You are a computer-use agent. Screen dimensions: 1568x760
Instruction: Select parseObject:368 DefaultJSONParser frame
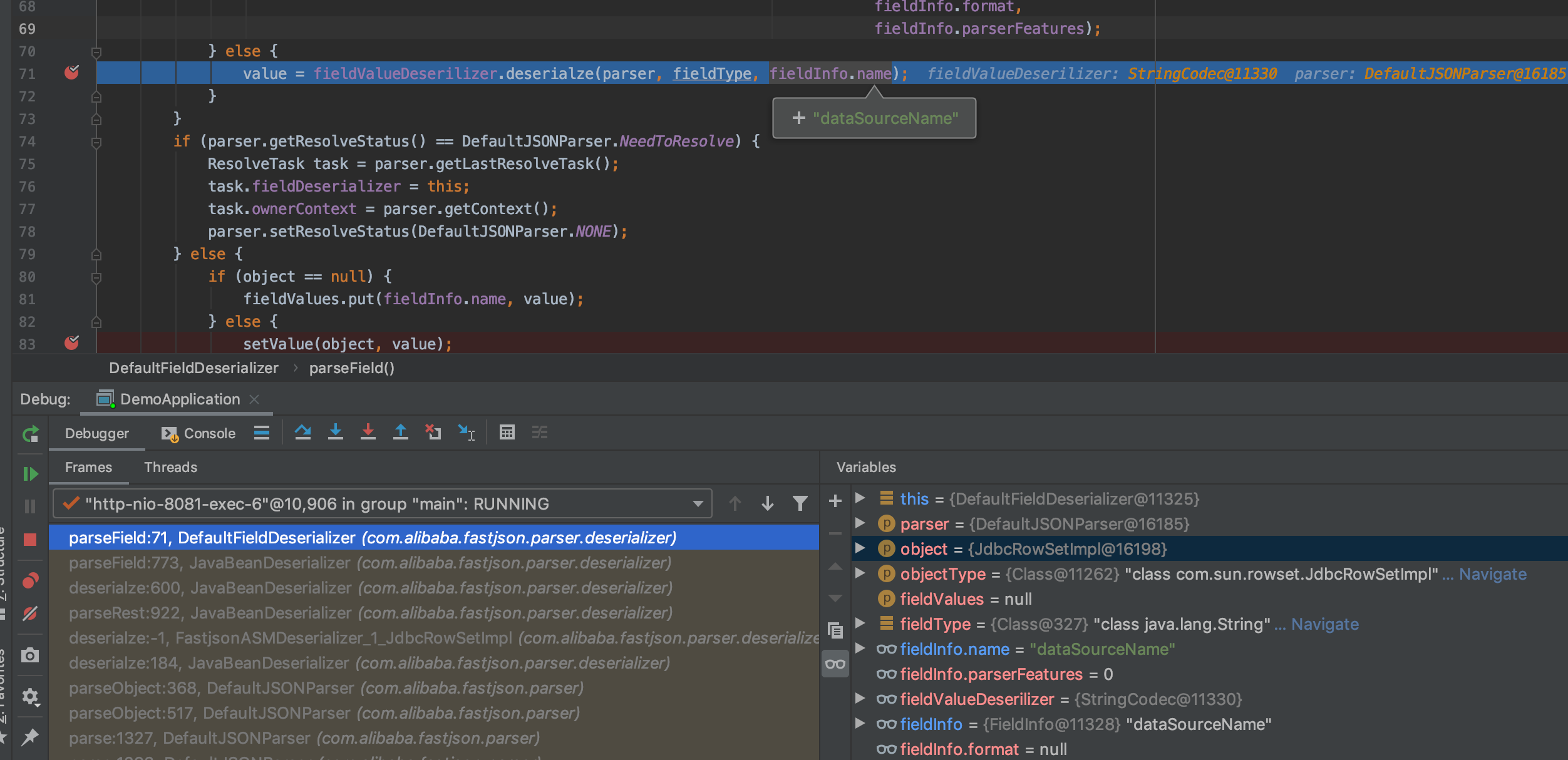click(x=326, y=688)
